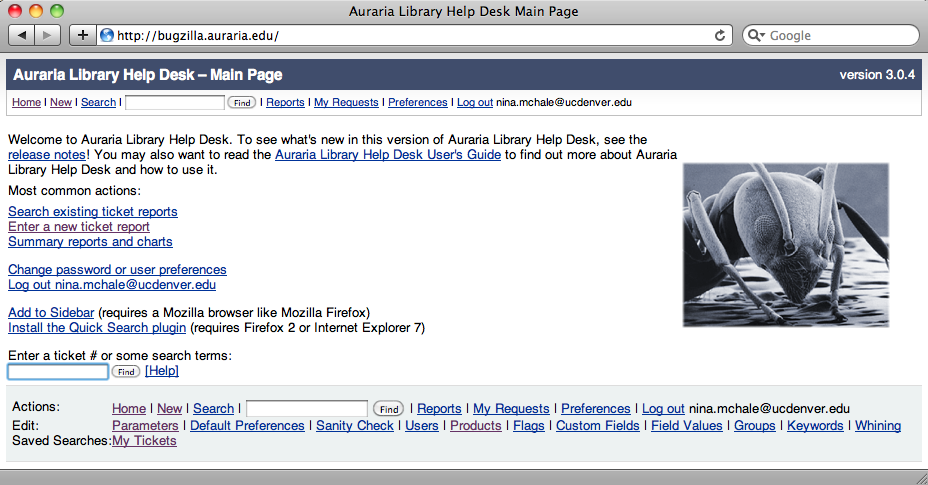928x485 pixels.
Task: Click the globe site icon in address bar
Action: point(107,36)
